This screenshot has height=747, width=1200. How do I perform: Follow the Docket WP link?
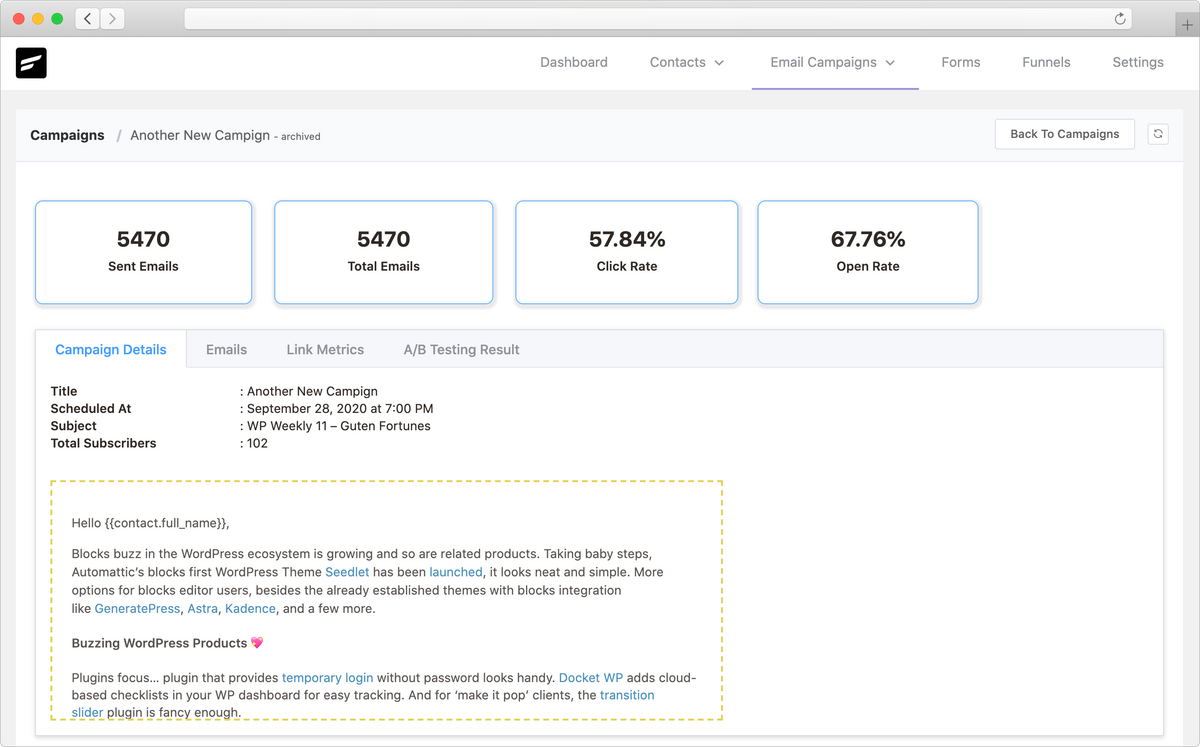[x=591, y=677]
